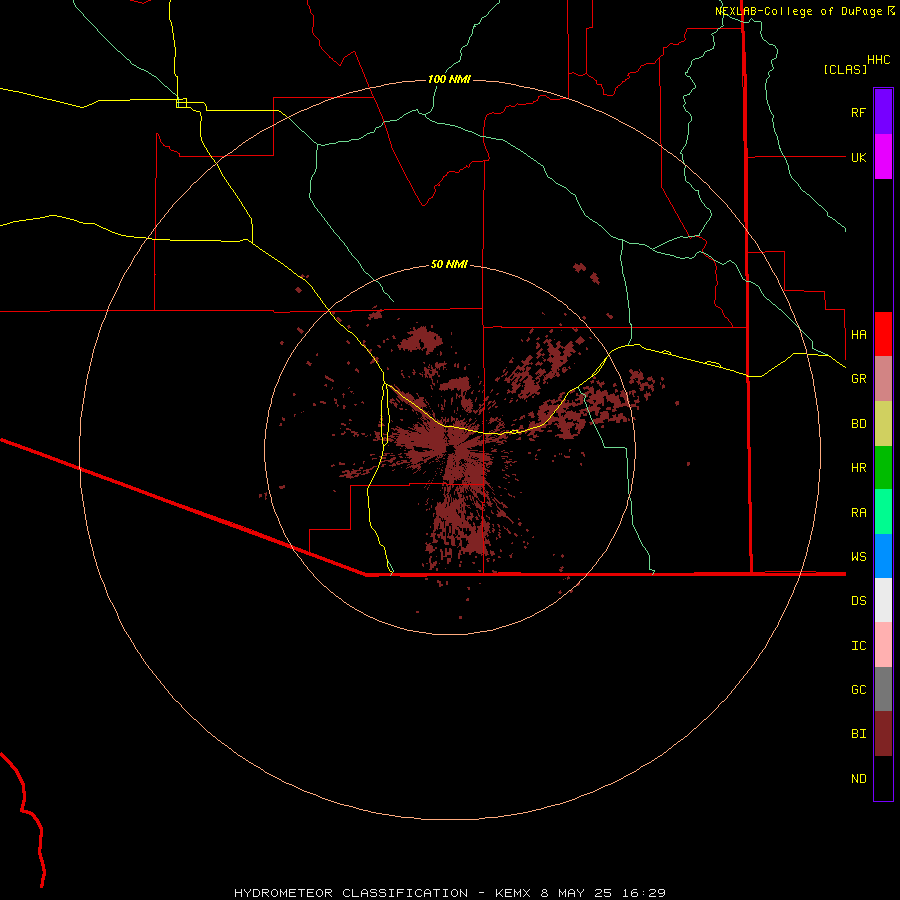Click the BI legend label

[x=858, y=734]
